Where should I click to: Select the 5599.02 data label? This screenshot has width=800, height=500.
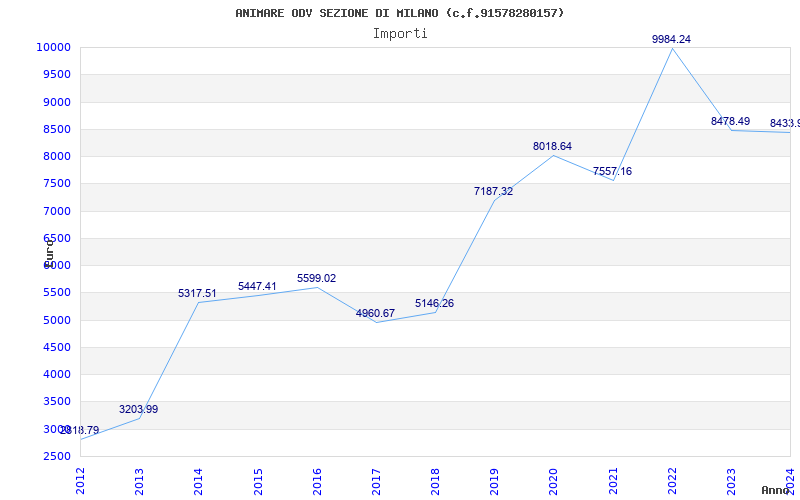tap(316, 279)
